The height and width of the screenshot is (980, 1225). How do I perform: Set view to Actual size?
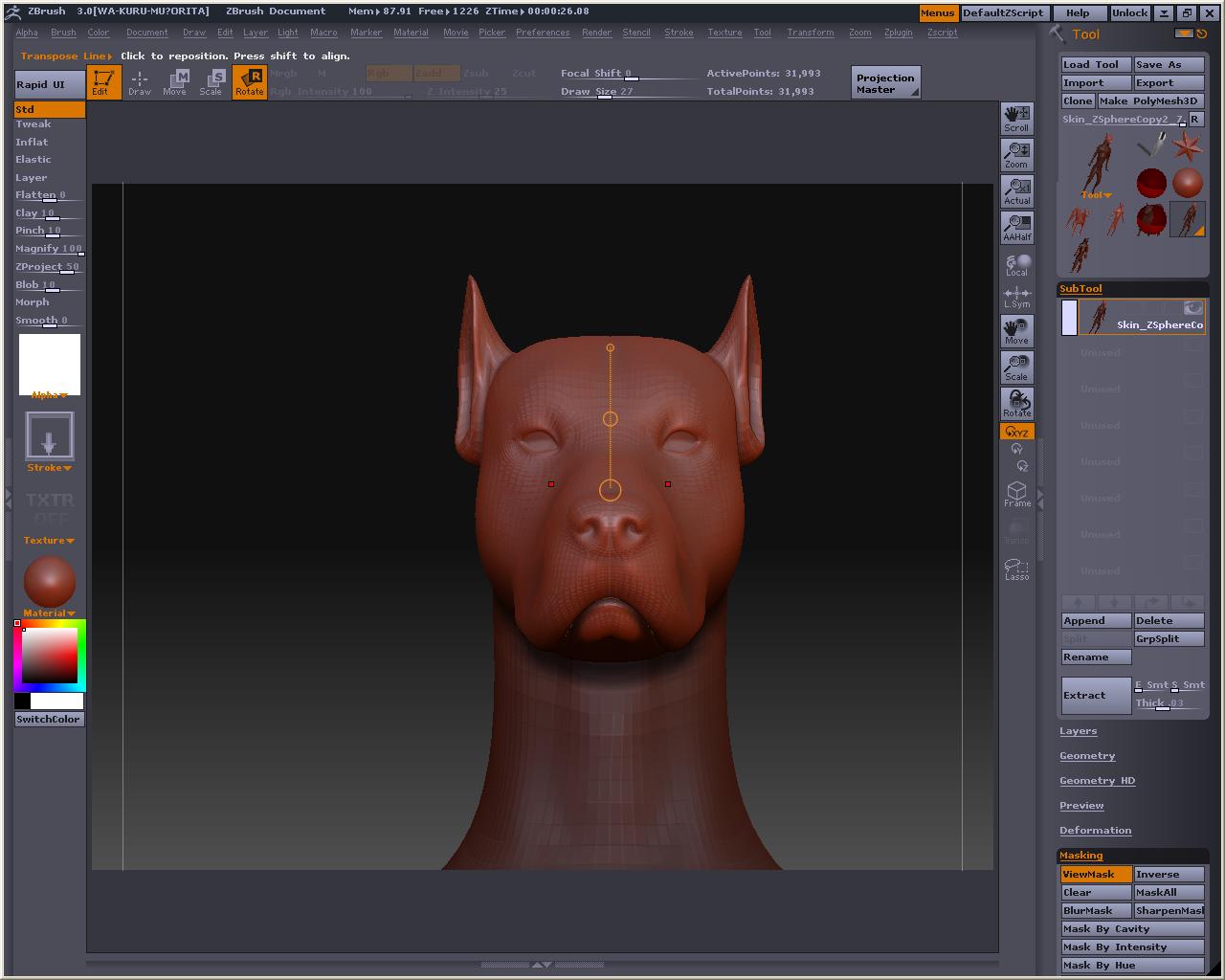[1016, 191]
